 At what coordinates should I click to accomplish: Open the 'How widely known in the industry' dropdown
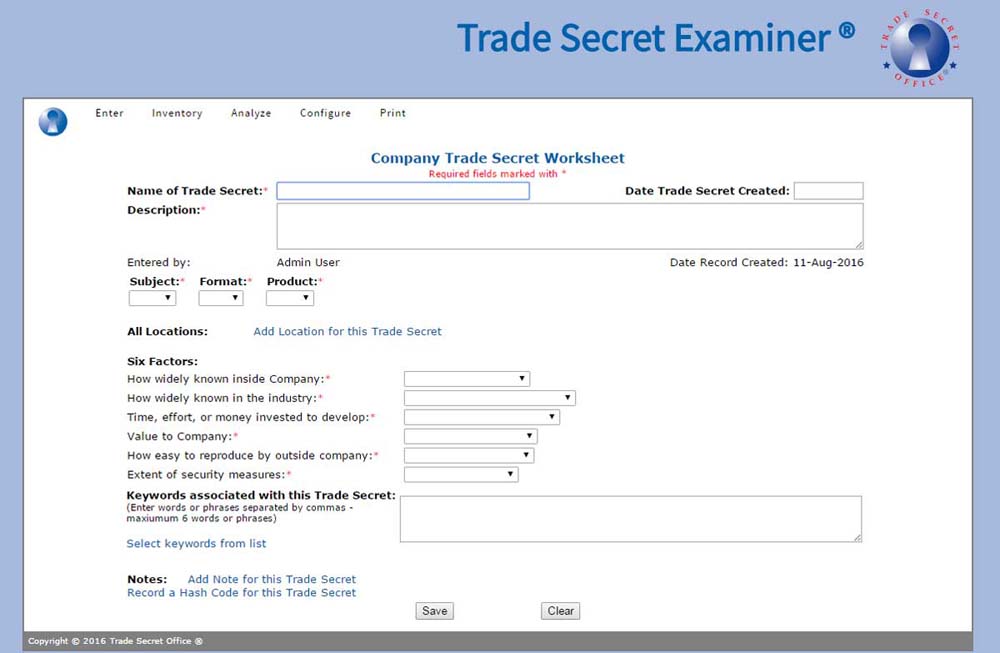coord(490,398)
